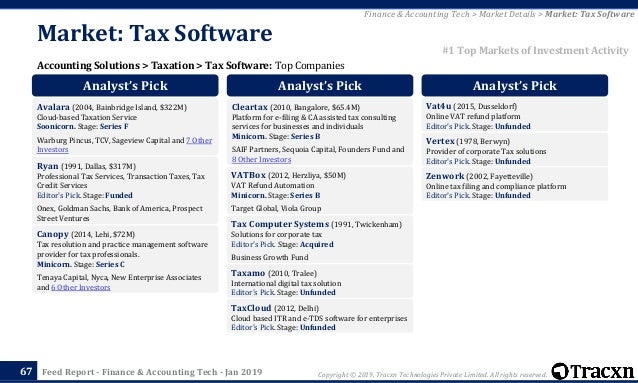Click the Avalara company name
The height and width of the screenshot is (383, 638).
(53, 107)
